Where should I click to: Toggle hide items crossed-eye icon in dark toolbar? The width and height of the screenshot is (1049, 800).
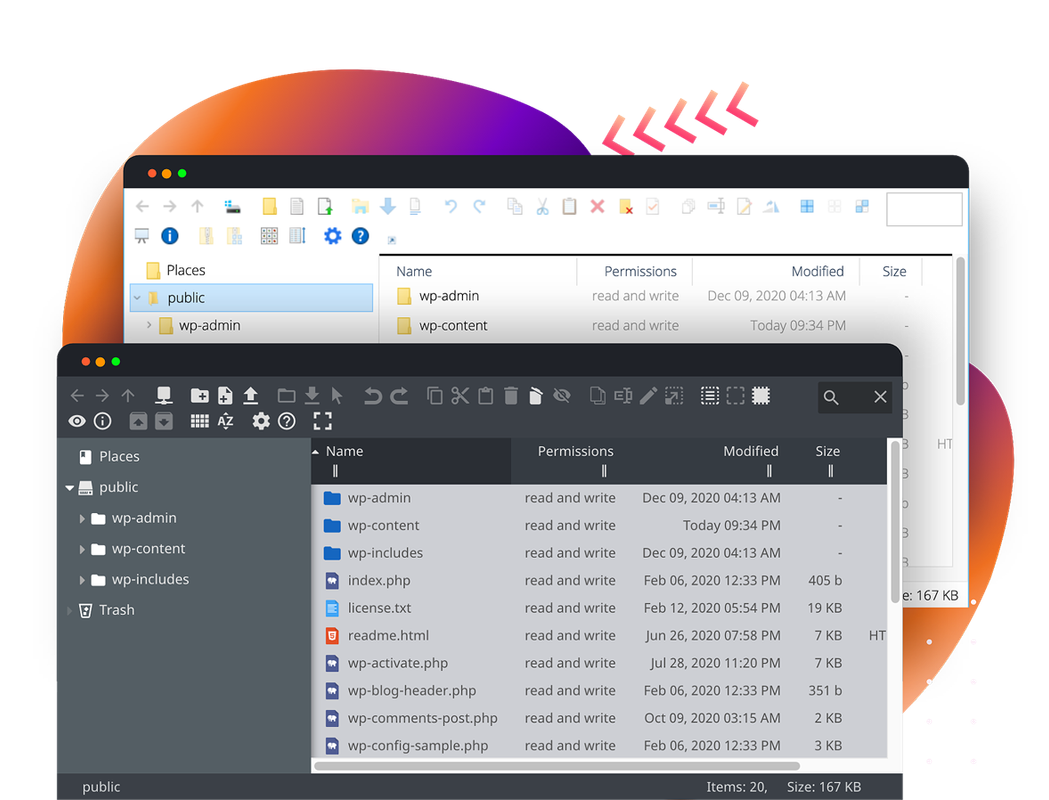(x=562, y=396)
